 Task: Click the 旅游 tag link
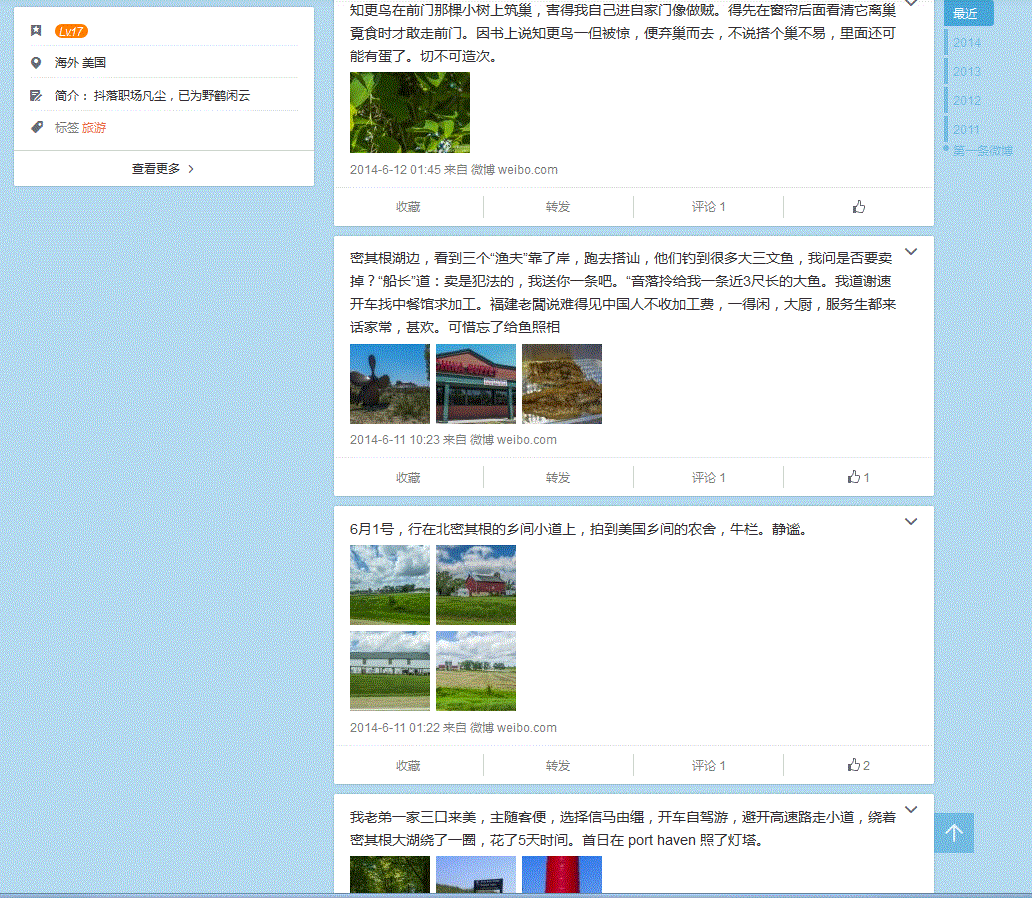(94, 128)
